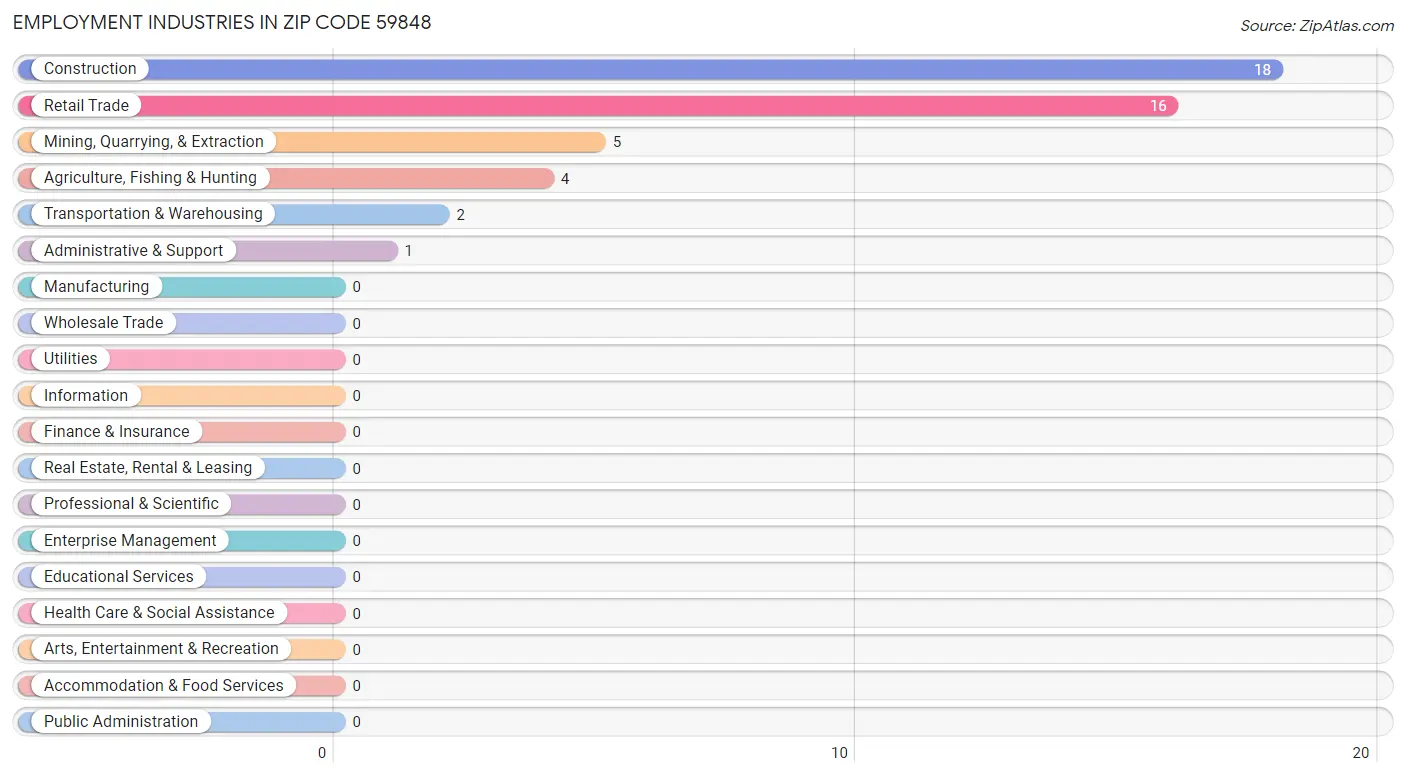Click the Utilities label
Screen dimensions: 1406x776
71,359
